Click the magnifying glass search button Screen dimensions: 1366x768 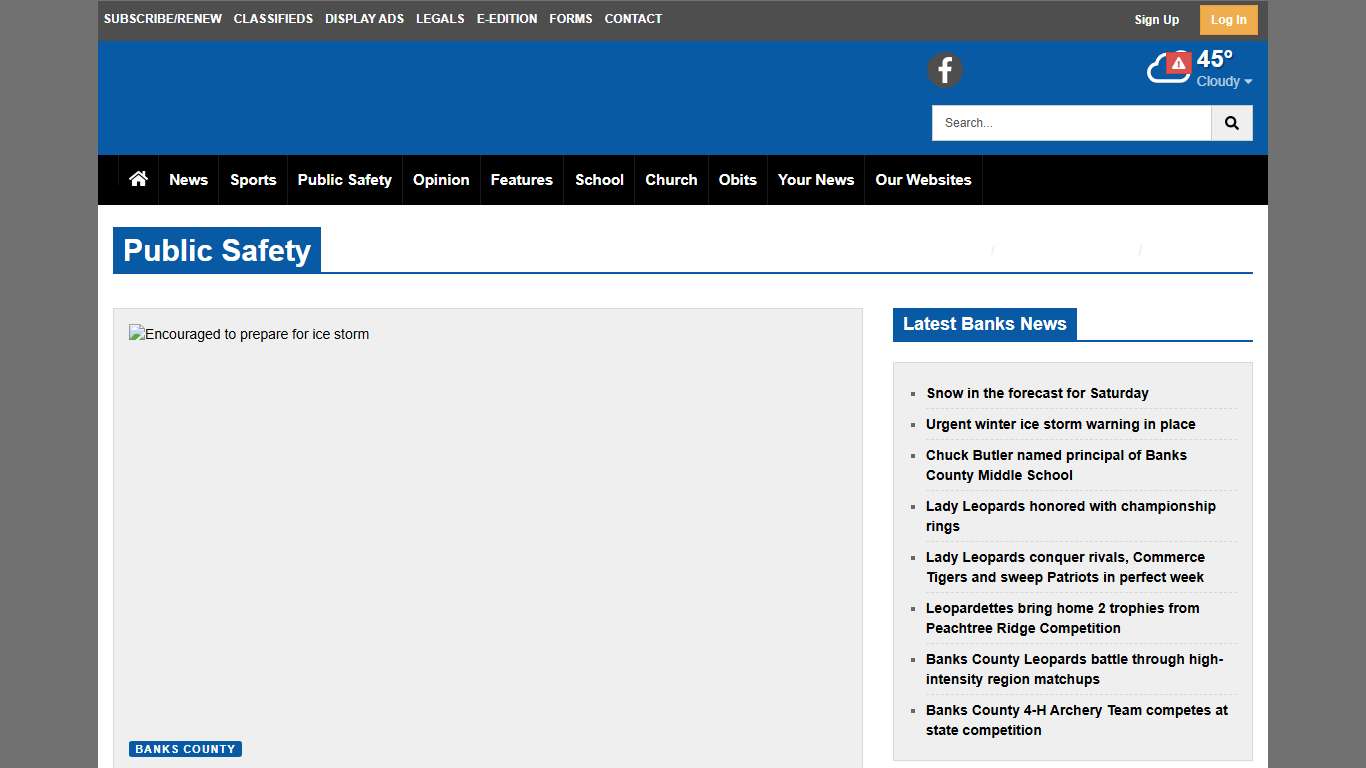click(x=1231, y=123)
